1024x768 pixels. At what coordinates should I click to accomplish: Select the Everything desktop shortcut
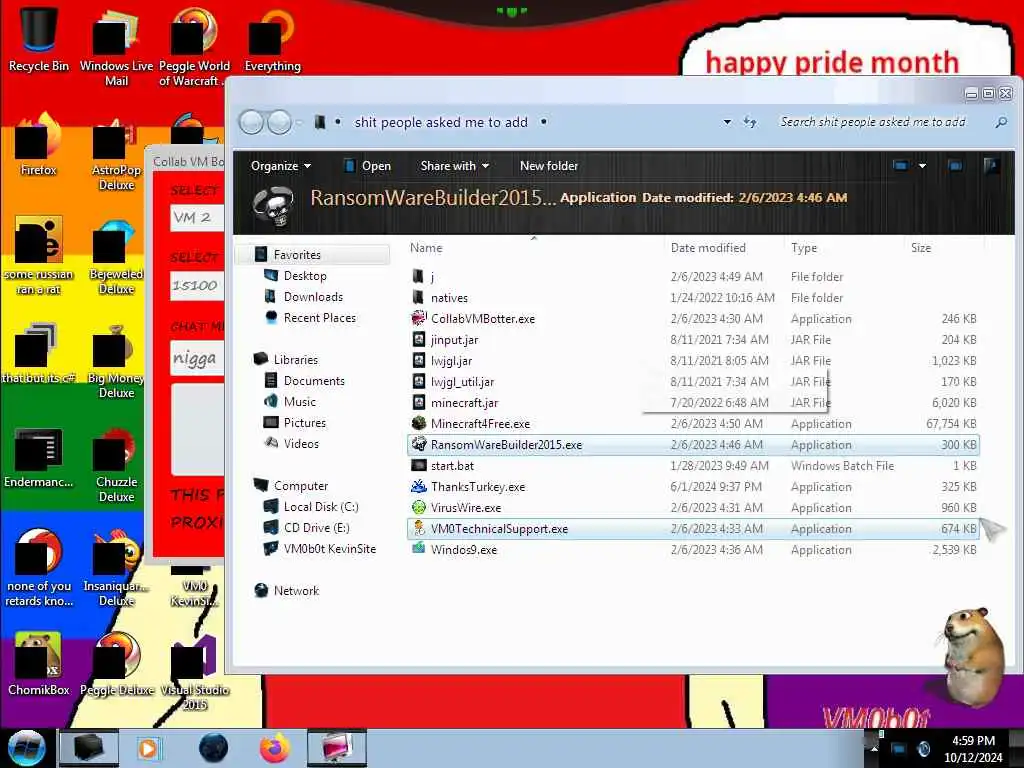coord(272,39)
